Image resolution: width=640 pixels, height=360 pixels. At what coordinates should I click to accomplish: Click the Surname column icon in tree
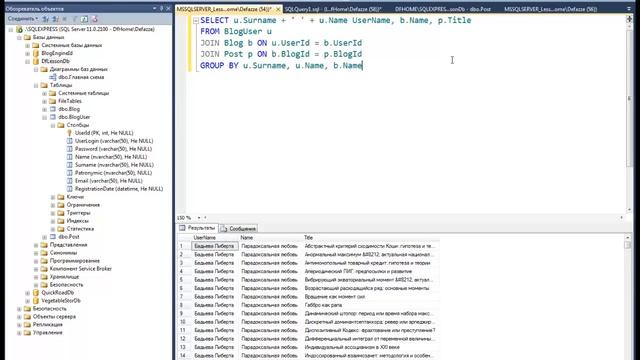(x=69, y=165)
